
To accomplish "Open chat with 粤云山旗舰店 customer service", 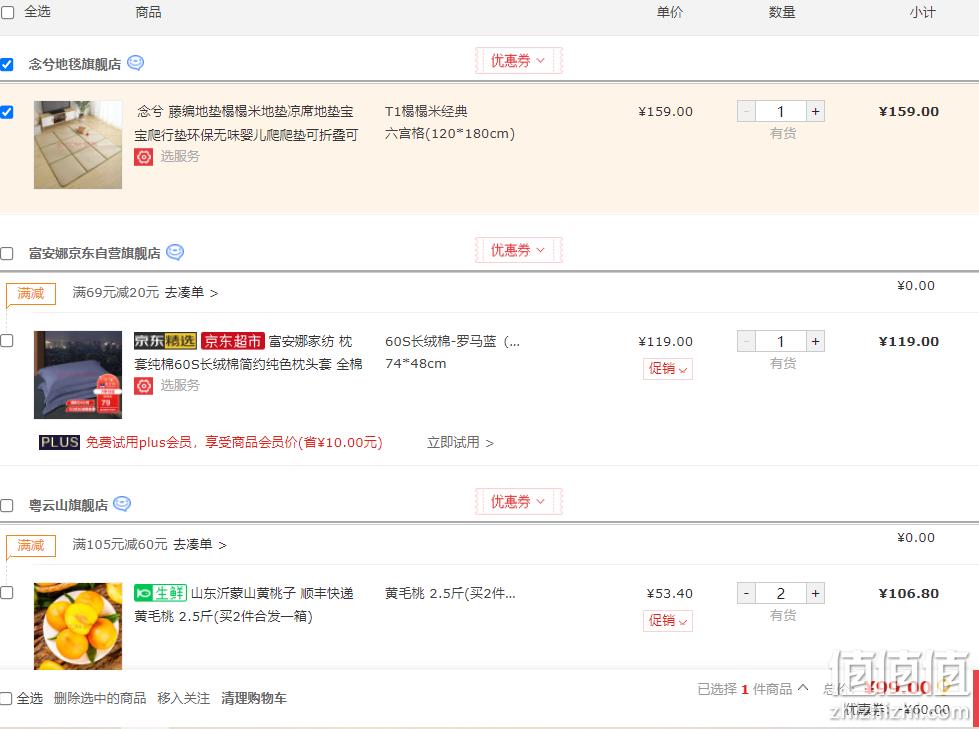I will (122, 504).
